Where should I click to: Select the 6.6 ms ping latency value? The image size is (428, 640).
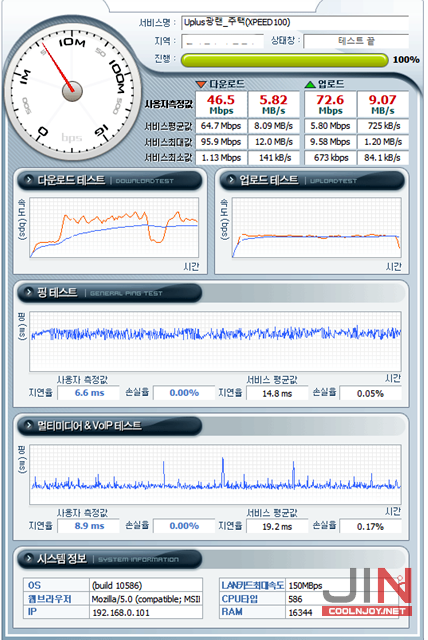(x=89, y=393)
